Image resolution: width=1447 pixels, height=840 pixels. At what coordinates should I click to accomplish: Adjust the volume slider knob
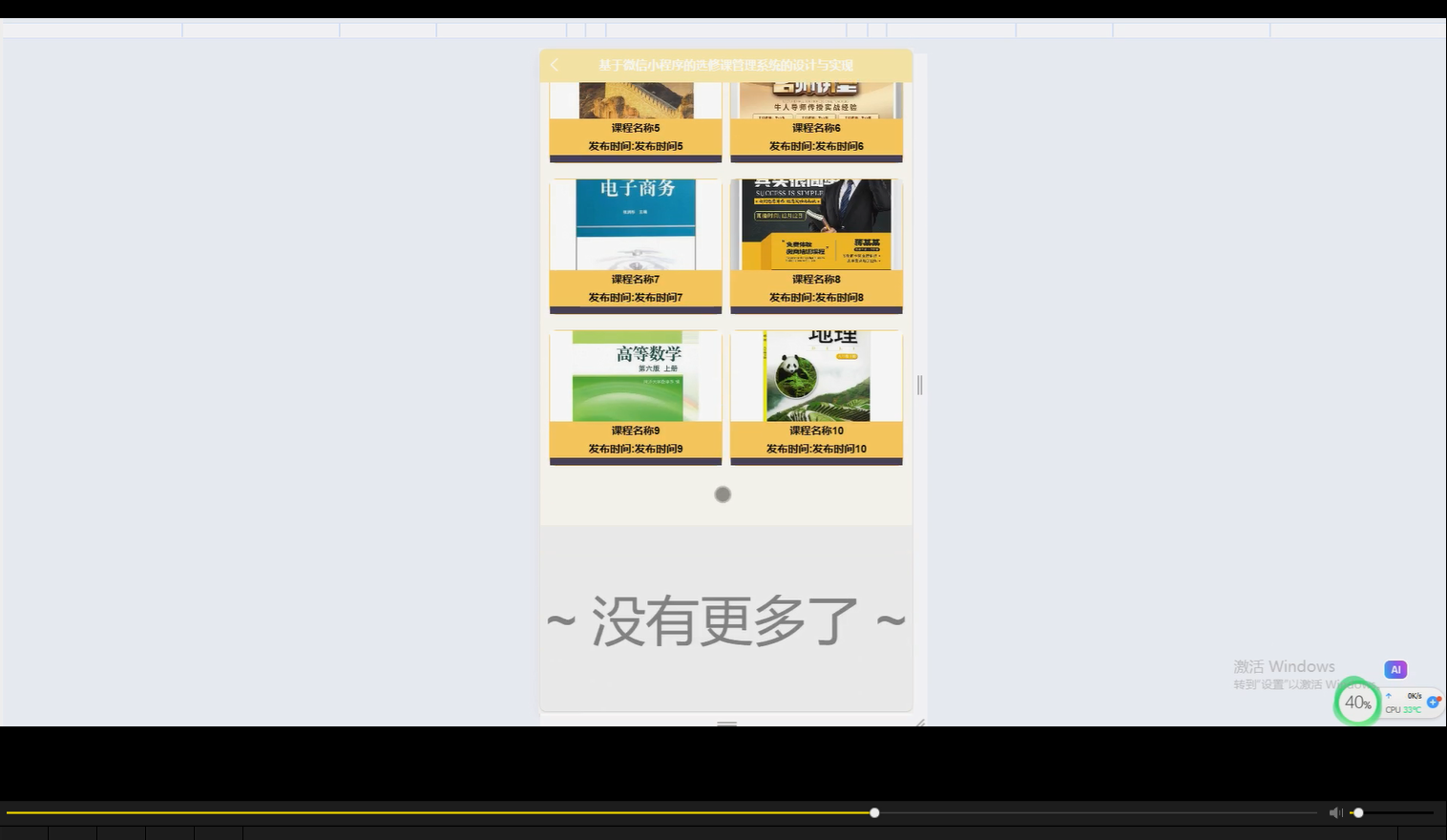(x=1357, y=812)
